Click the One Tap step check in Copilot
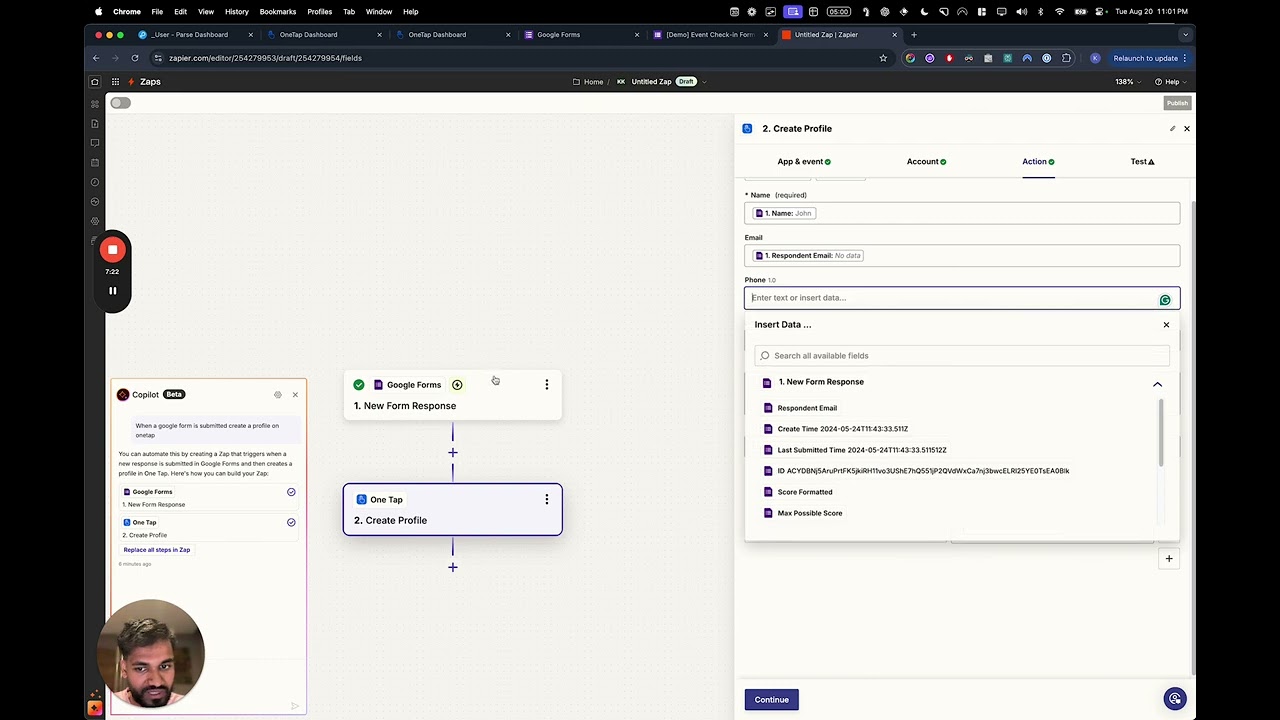This screenshot has height=720, width=1280. (x=291, y=522)
